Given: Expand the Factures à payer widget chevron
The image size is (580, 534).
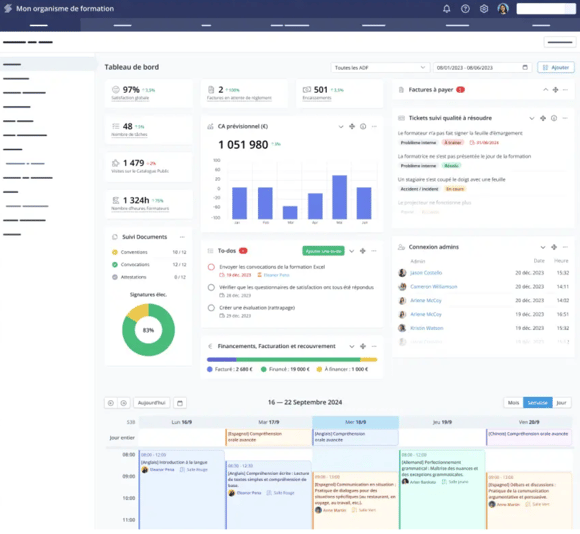Looking at the screenshot, I should [545, 90].
